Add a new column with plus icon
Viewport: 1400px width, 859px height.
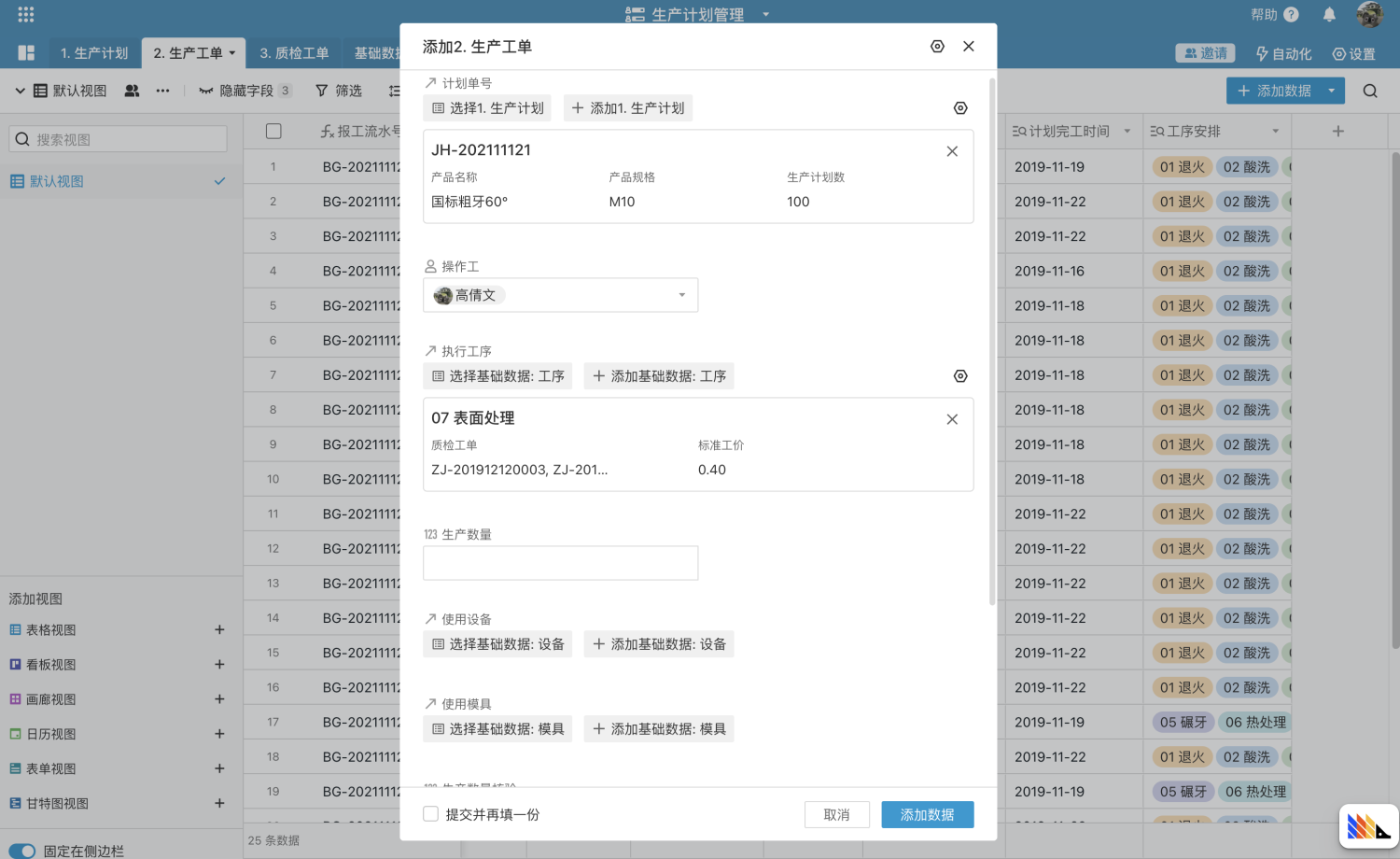(x=1338, y=132)
